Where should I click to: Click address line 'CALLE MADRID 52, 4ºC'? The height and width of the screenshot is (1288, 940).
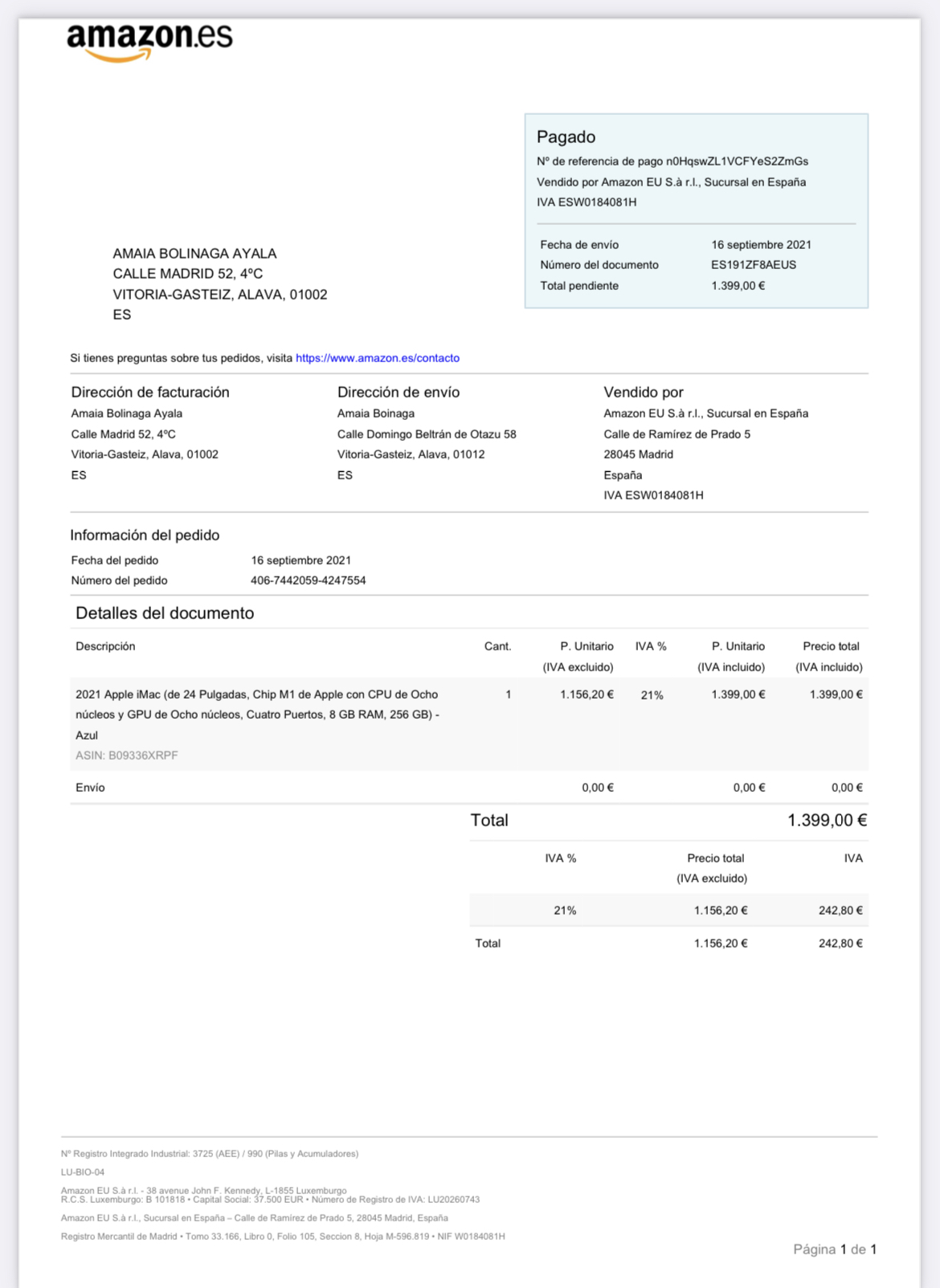click(x=188, y=274)
